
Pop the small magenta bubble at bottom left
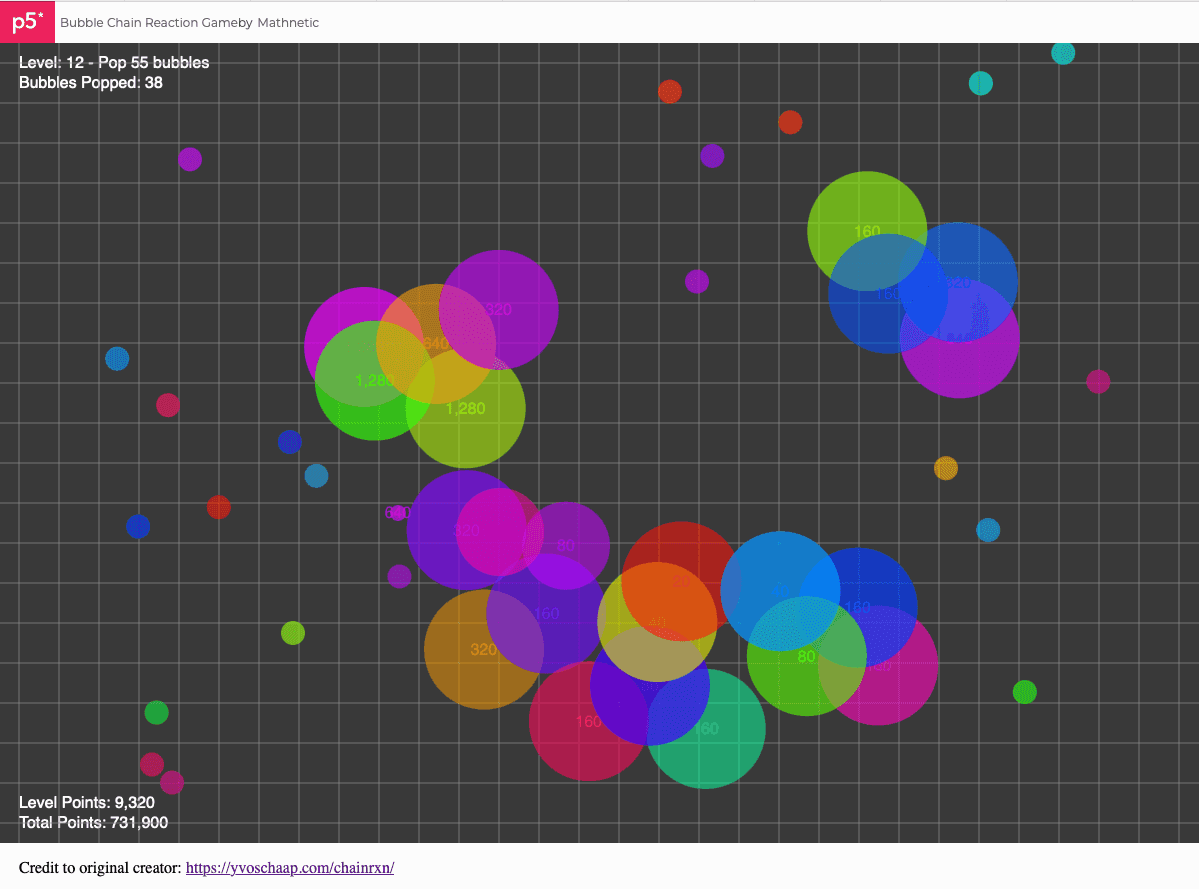(x=172, y=783)
